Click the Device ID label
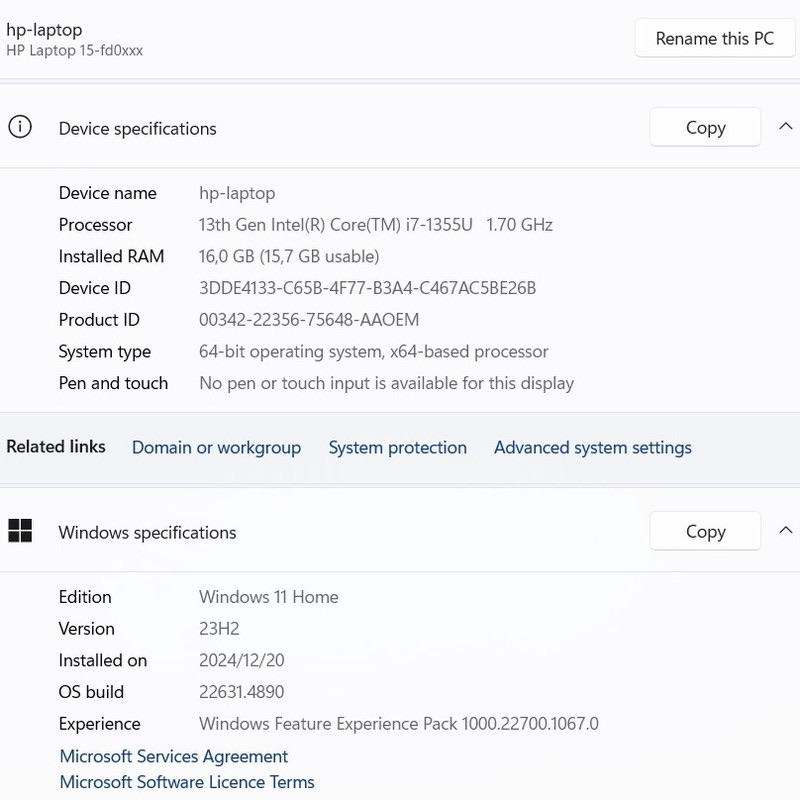The image size is (800, 800). pos(95,288)
